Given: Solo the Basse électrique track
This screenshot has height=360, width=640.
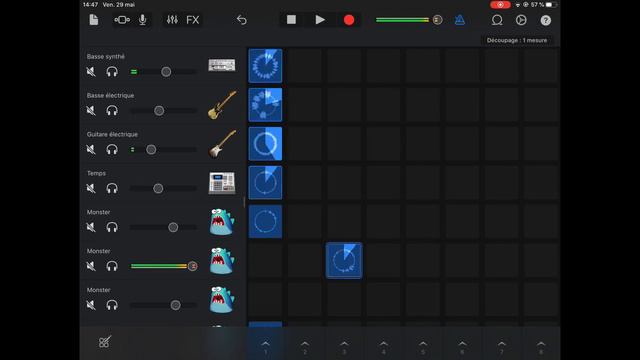Looking at the screenshot, I should [112, 111].
